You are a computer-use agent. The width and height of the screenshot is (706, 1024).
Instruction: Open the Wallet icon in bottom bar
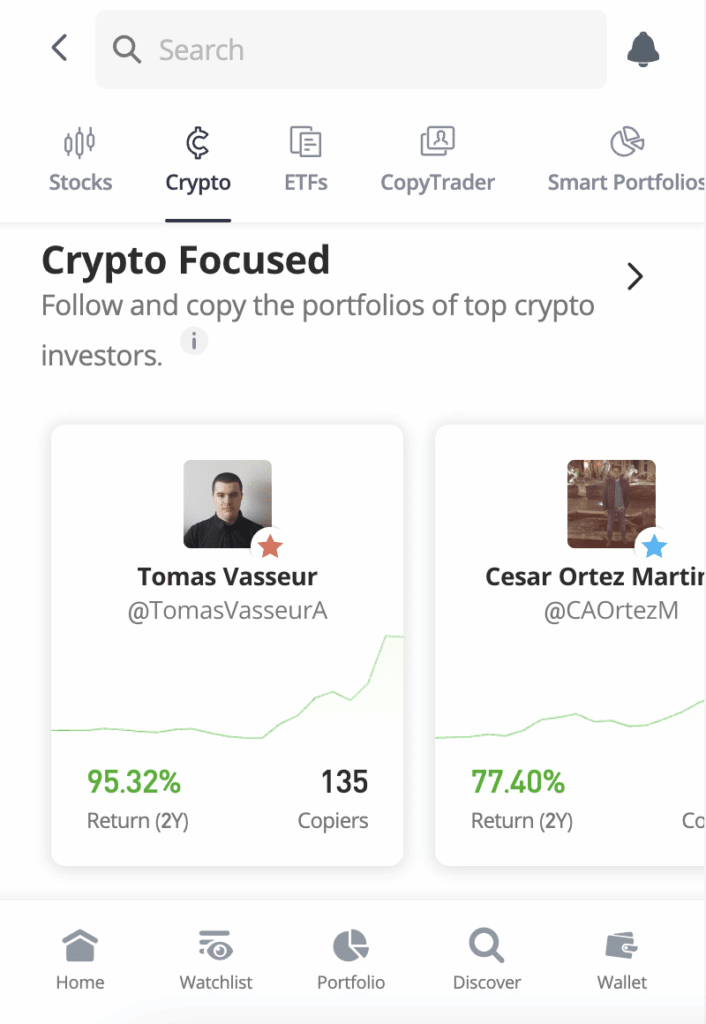(621, 944)
